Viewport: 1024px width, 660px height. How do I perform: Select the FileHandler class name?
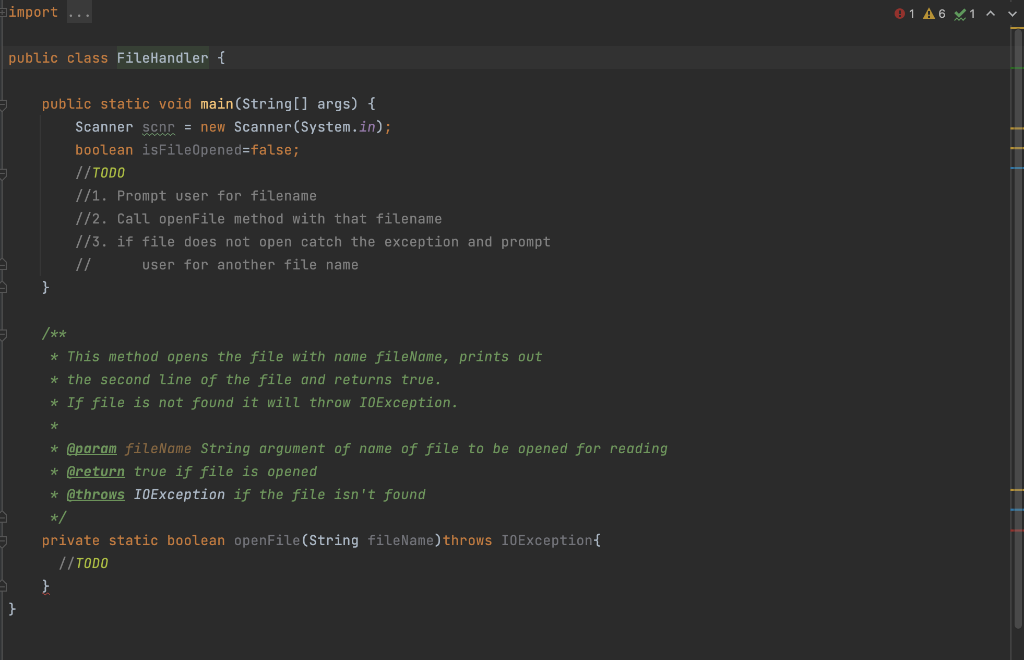point(162,57)
